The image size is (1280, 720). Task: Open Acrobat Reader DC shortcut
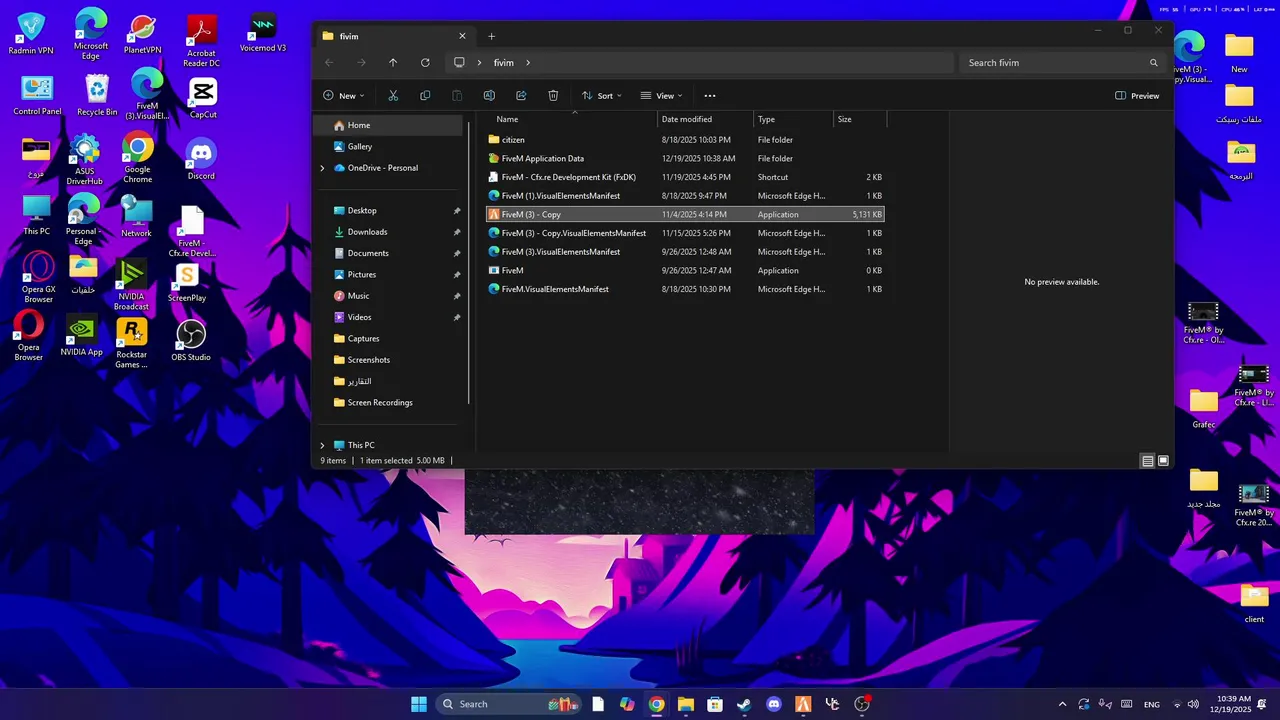pos(201,42)
